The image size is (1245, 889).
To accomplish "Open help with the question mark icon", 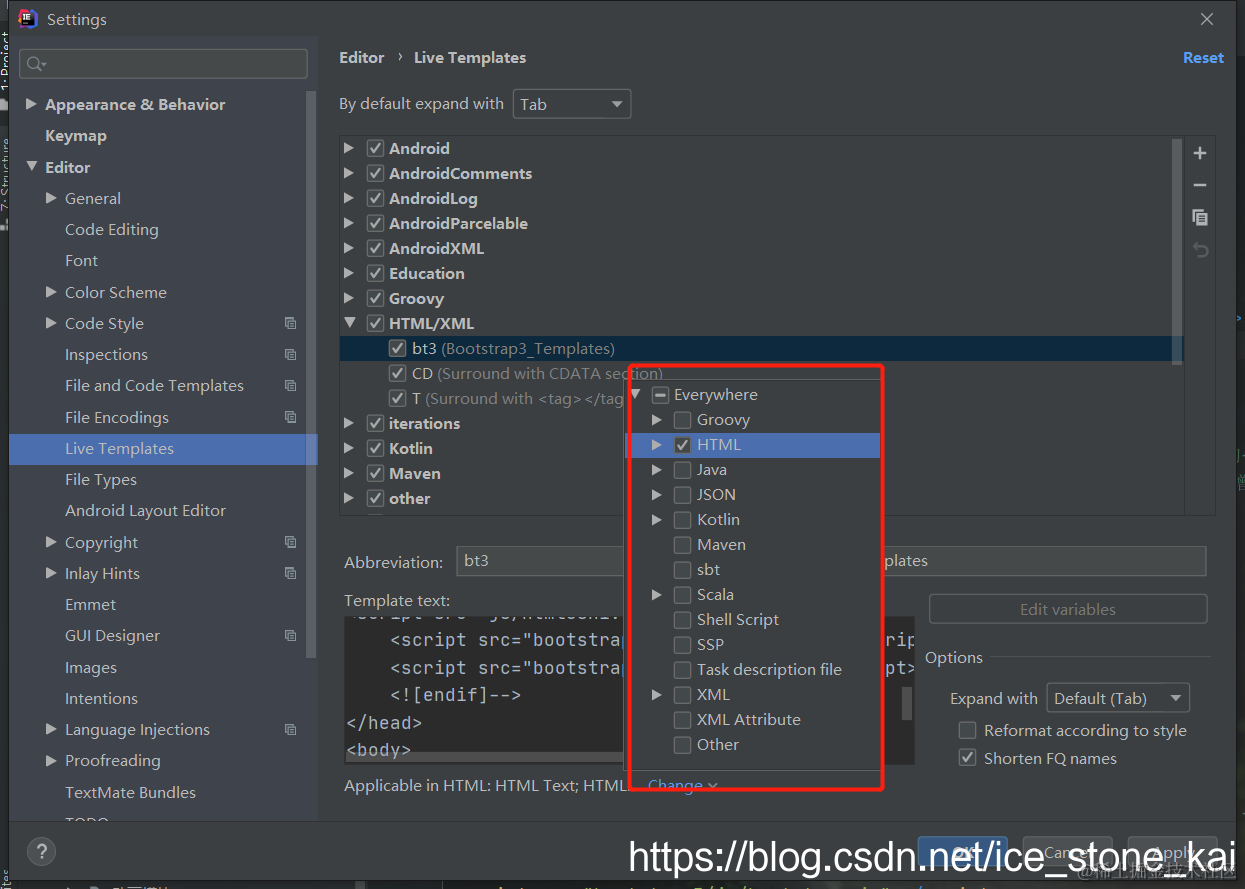I will (41, 852).
